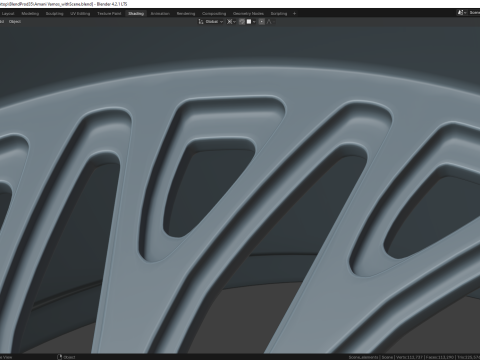Open the Object menu in viewport header
The image size is (480, 360).
pyautogui.click(x=15, y=22)
